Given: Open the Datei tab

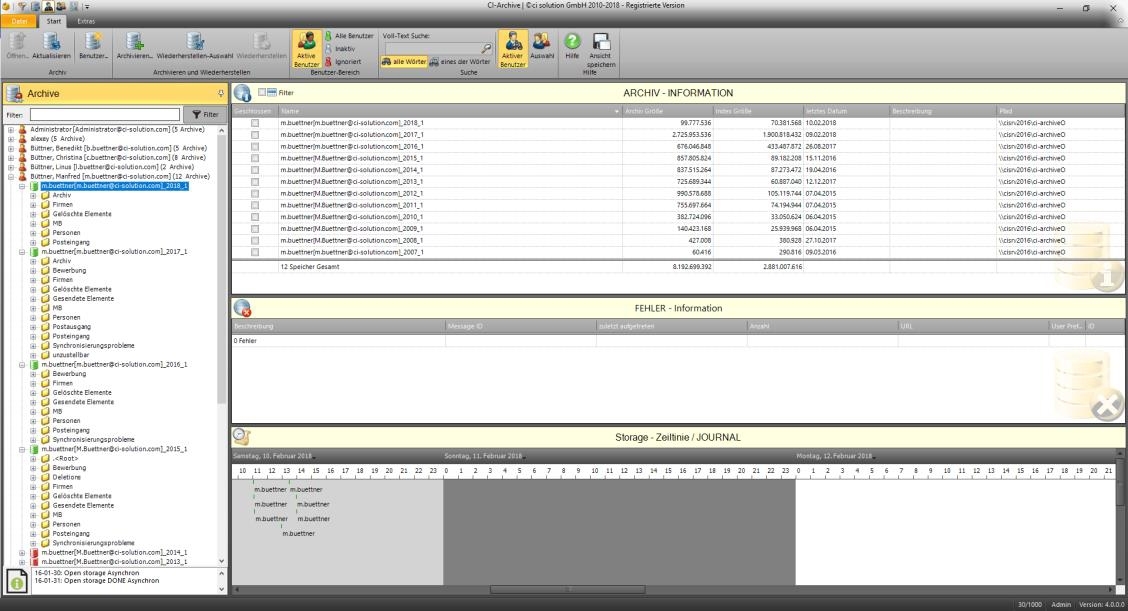Looking at the screenshot, I should [x=19, y=22].
